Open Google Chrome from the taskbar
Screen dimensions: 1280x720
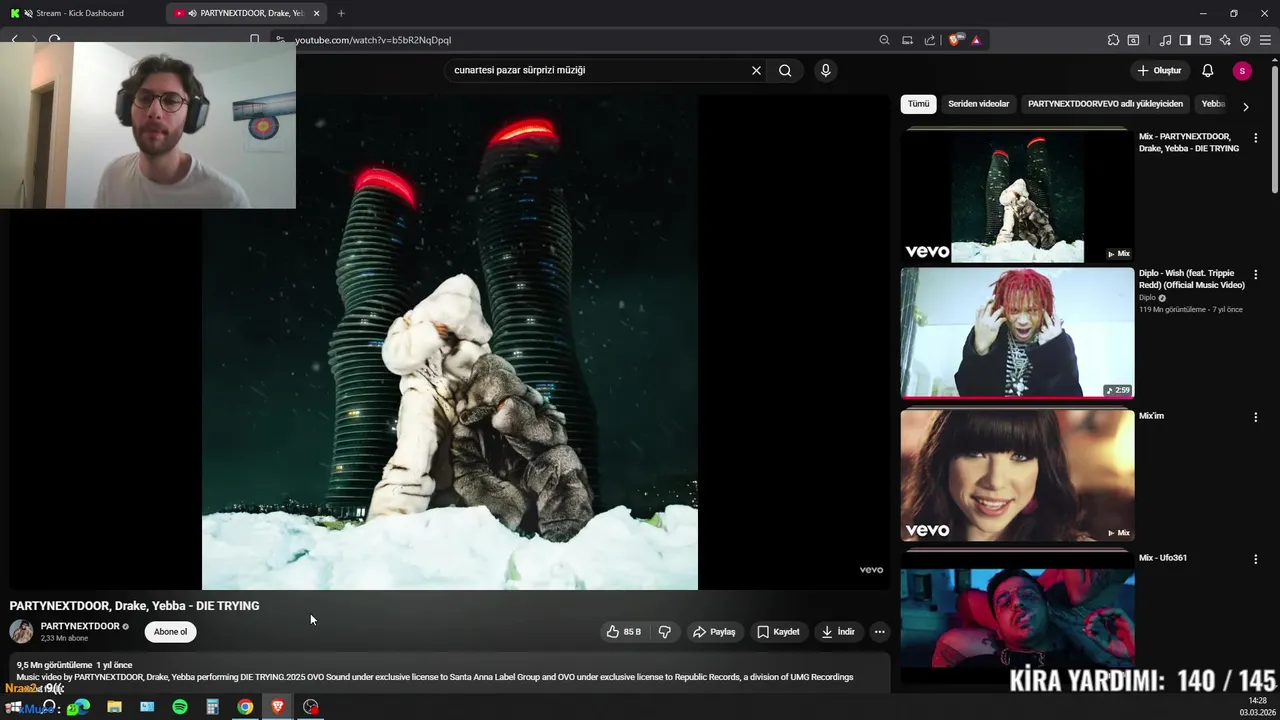[245, 707]
